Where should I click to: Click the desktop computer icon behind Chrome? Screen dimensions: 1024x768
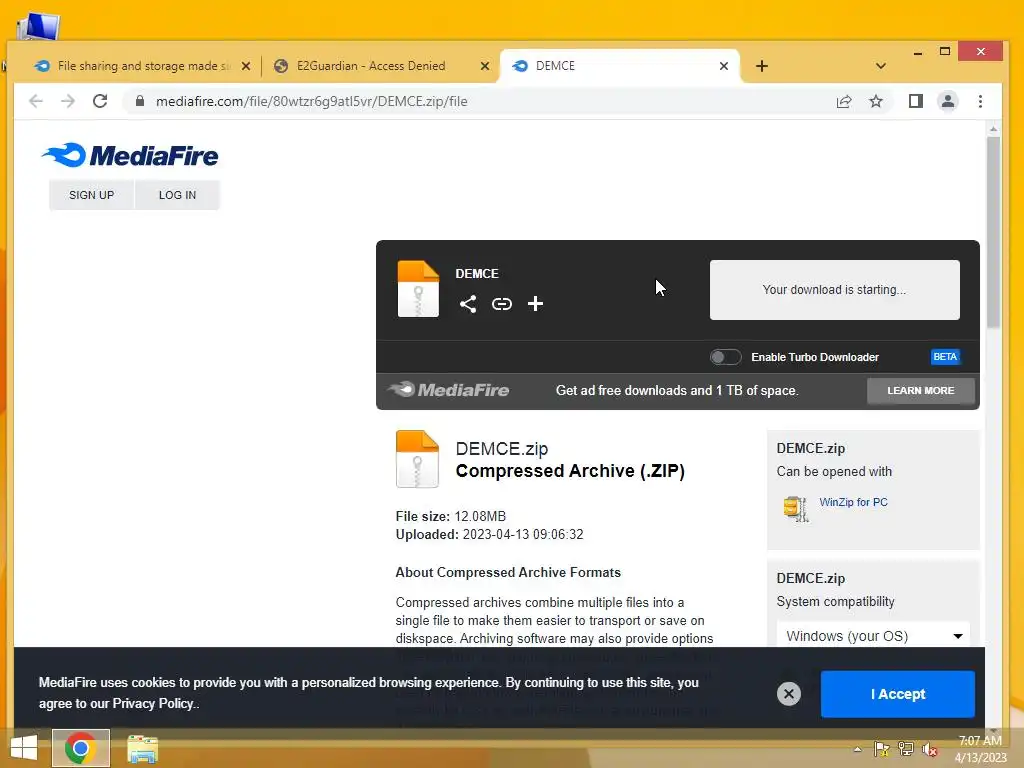[39, 26]
